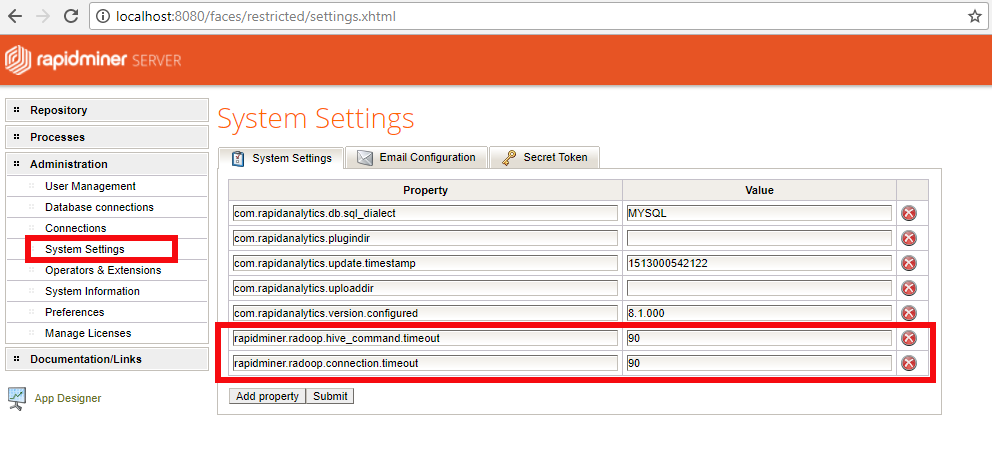
Task: Edit the MYSQL value field
Action: coord(759,213)
